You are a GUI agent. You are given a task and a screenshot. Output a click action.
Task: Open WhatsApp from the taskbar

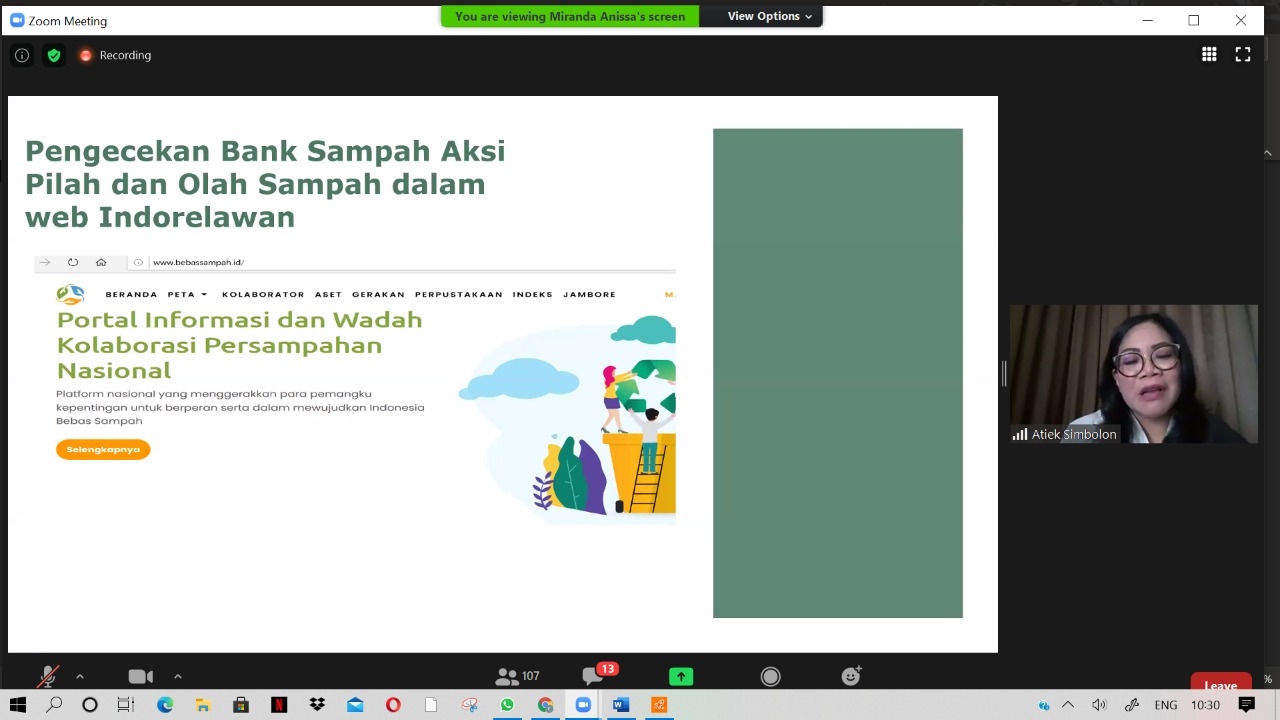click(x=507, y=705)
